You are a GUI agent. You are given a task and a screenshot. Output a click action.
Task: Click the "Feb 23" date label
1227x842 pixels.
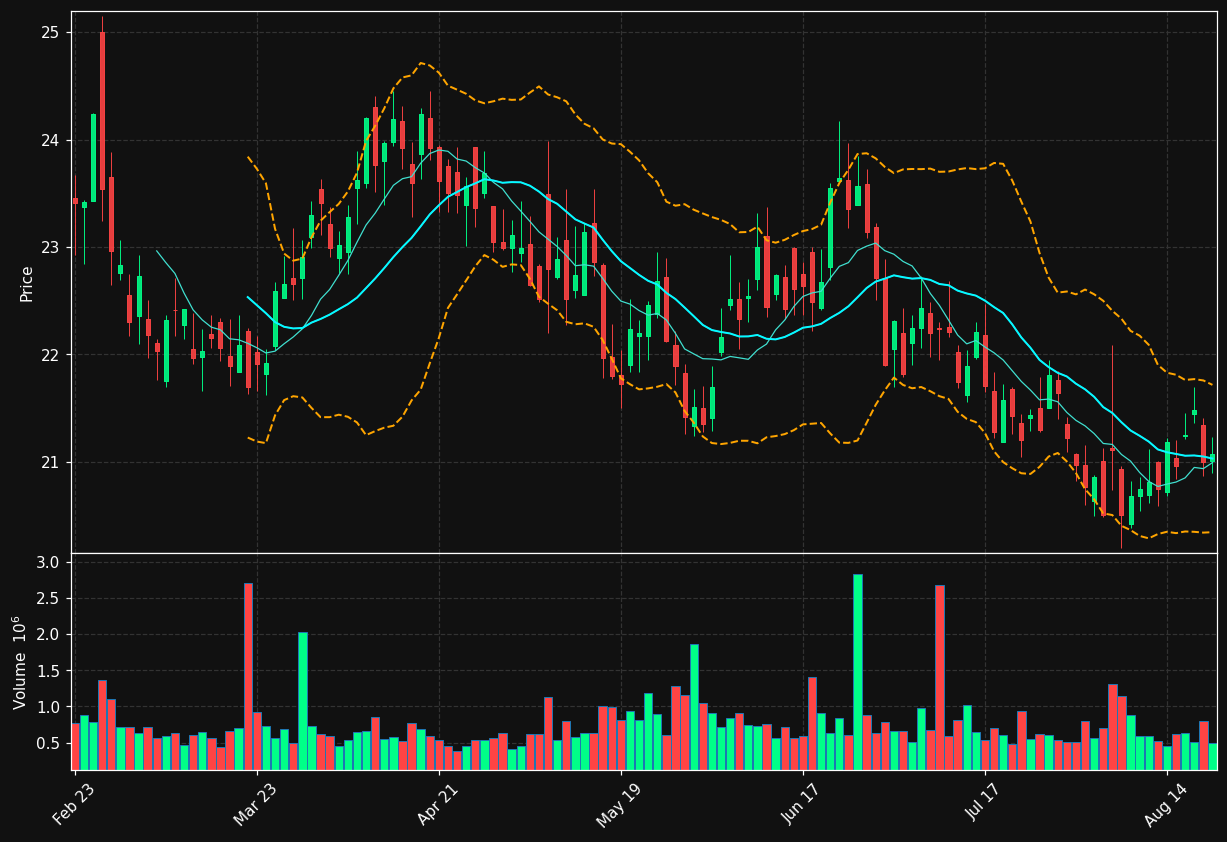[x=75, y=805]
